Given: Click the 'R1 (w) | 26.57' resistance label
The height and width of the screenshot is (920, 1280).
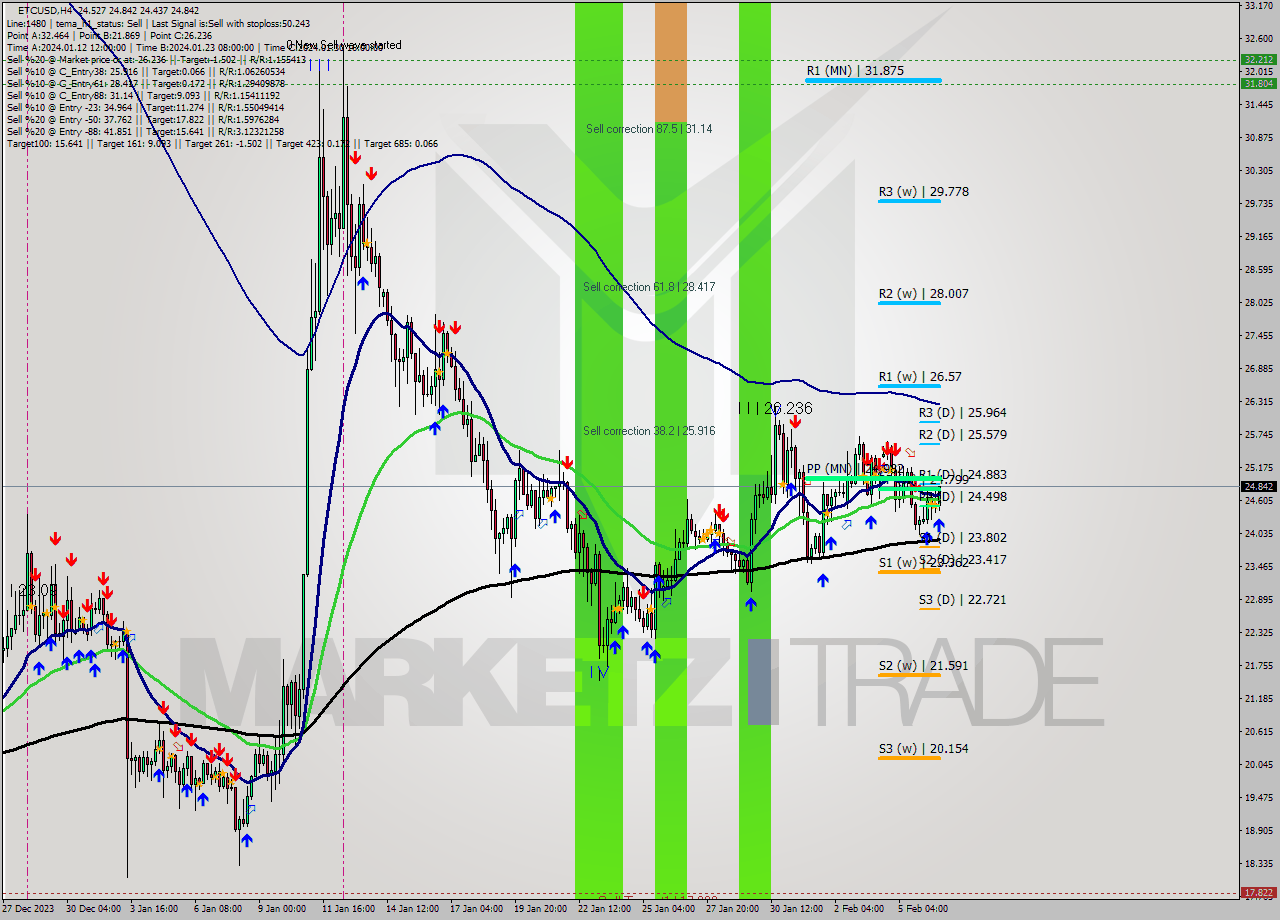Looking at the screenshot, I should pyautogui.click(x=919, y=377).
